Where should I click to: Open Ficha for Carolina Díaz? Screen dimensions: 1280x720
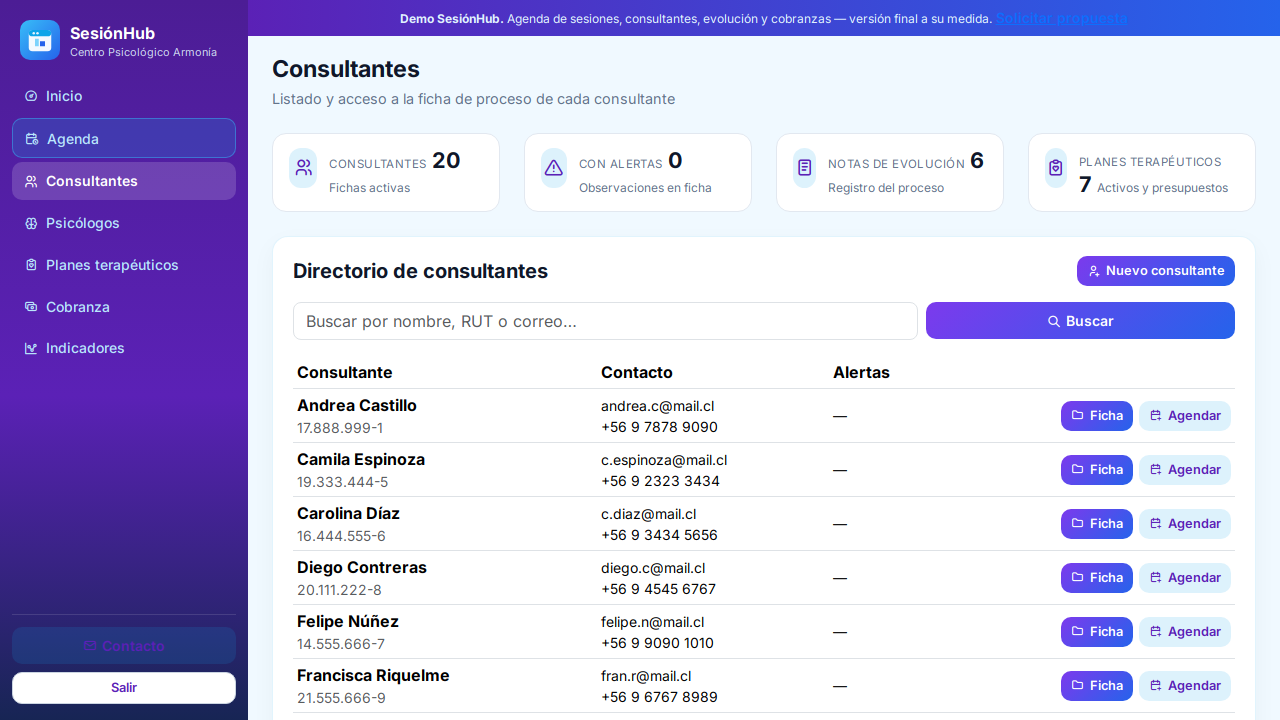(x=1097, y=524)
